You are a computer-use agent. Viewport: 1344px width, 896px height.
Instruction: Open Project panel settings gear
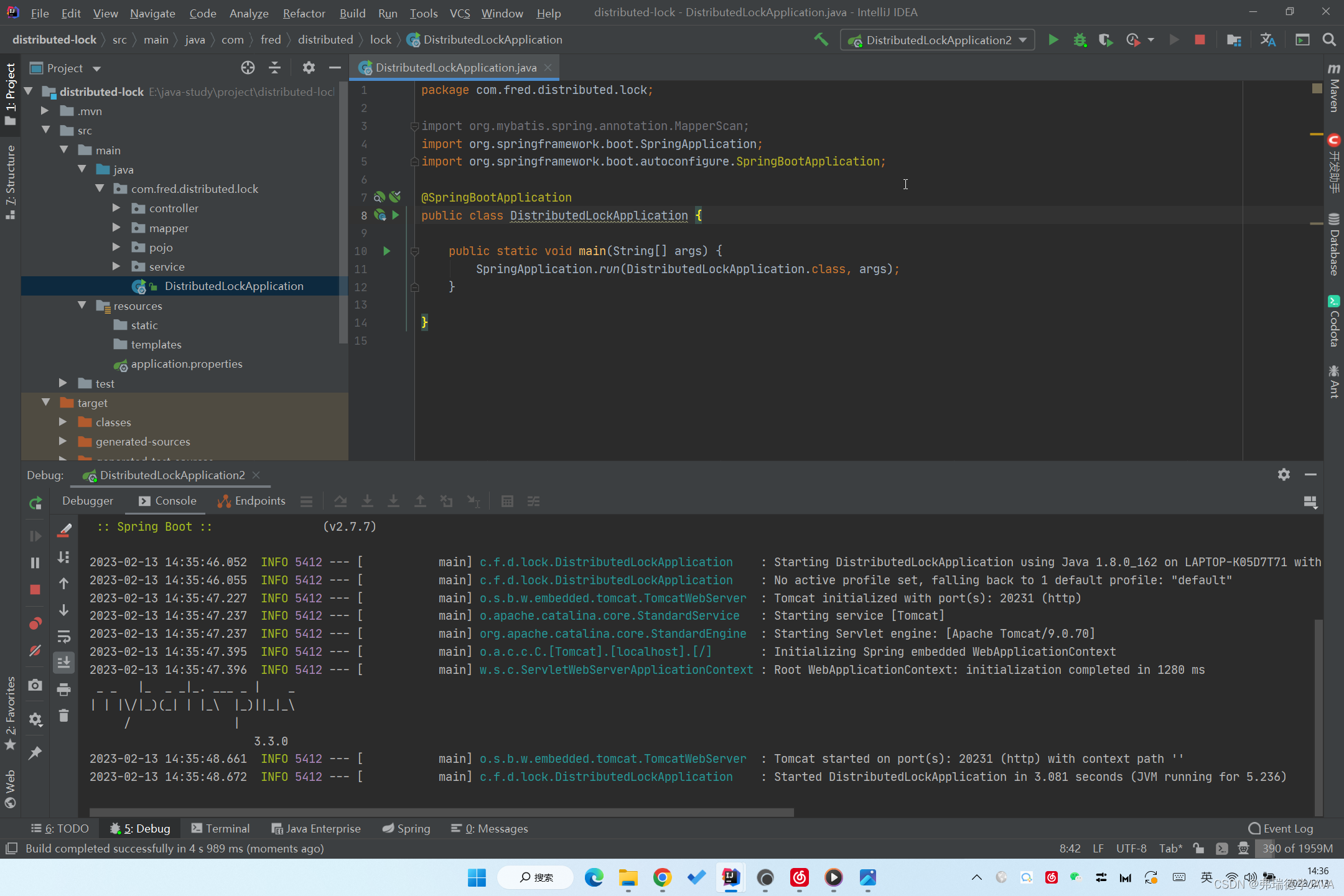(309, 68)
